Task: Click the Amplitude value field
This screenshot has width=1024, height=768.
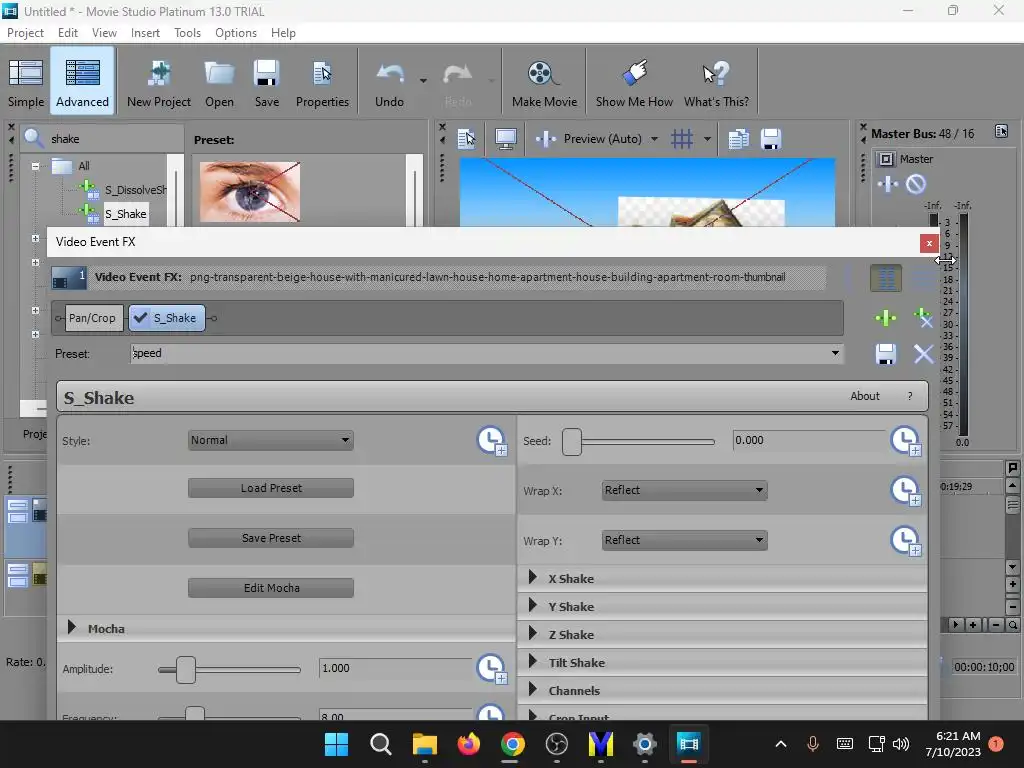Action: pos(395,668)
